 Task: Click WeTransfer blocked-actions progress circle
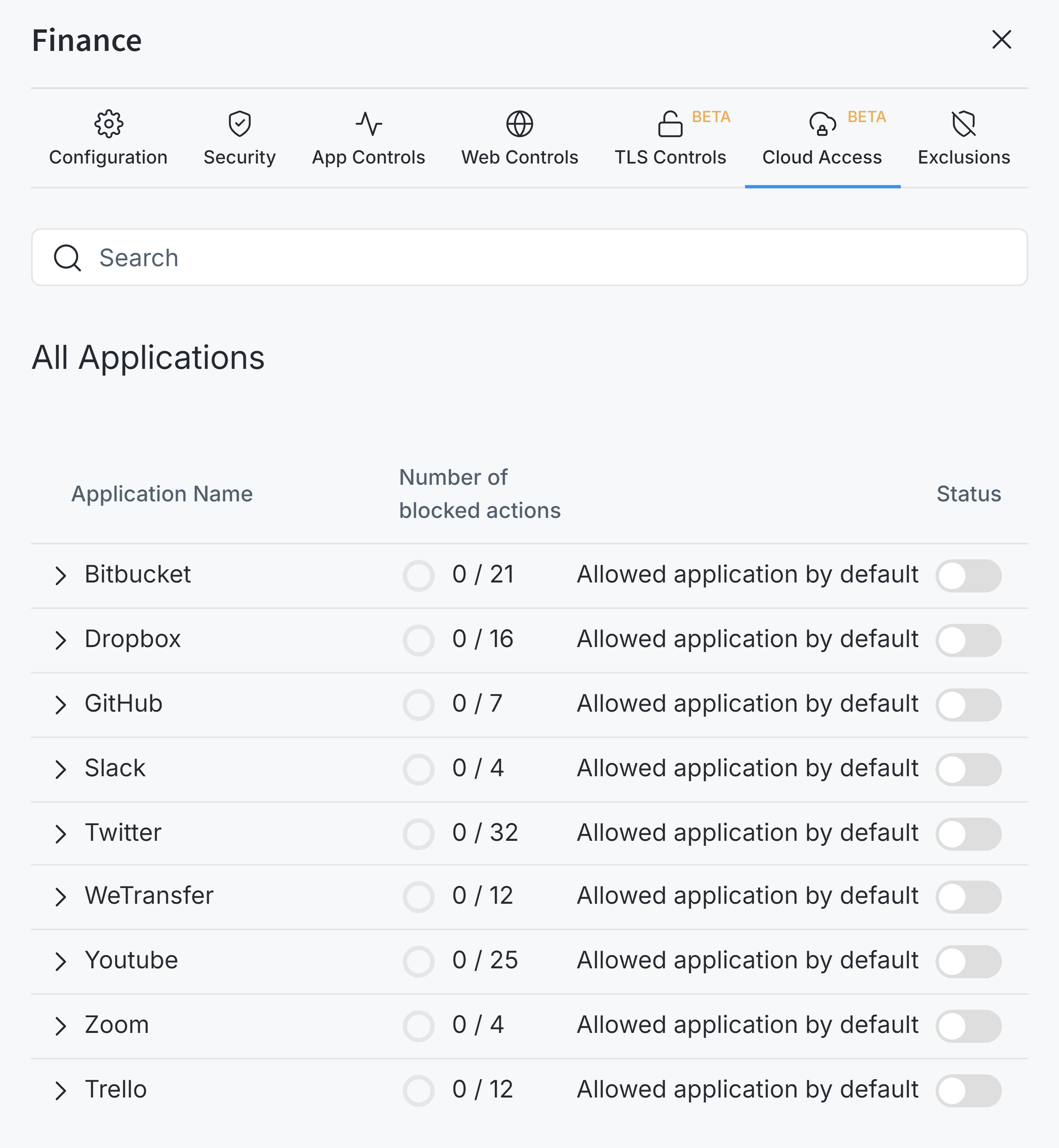(418, 897)
